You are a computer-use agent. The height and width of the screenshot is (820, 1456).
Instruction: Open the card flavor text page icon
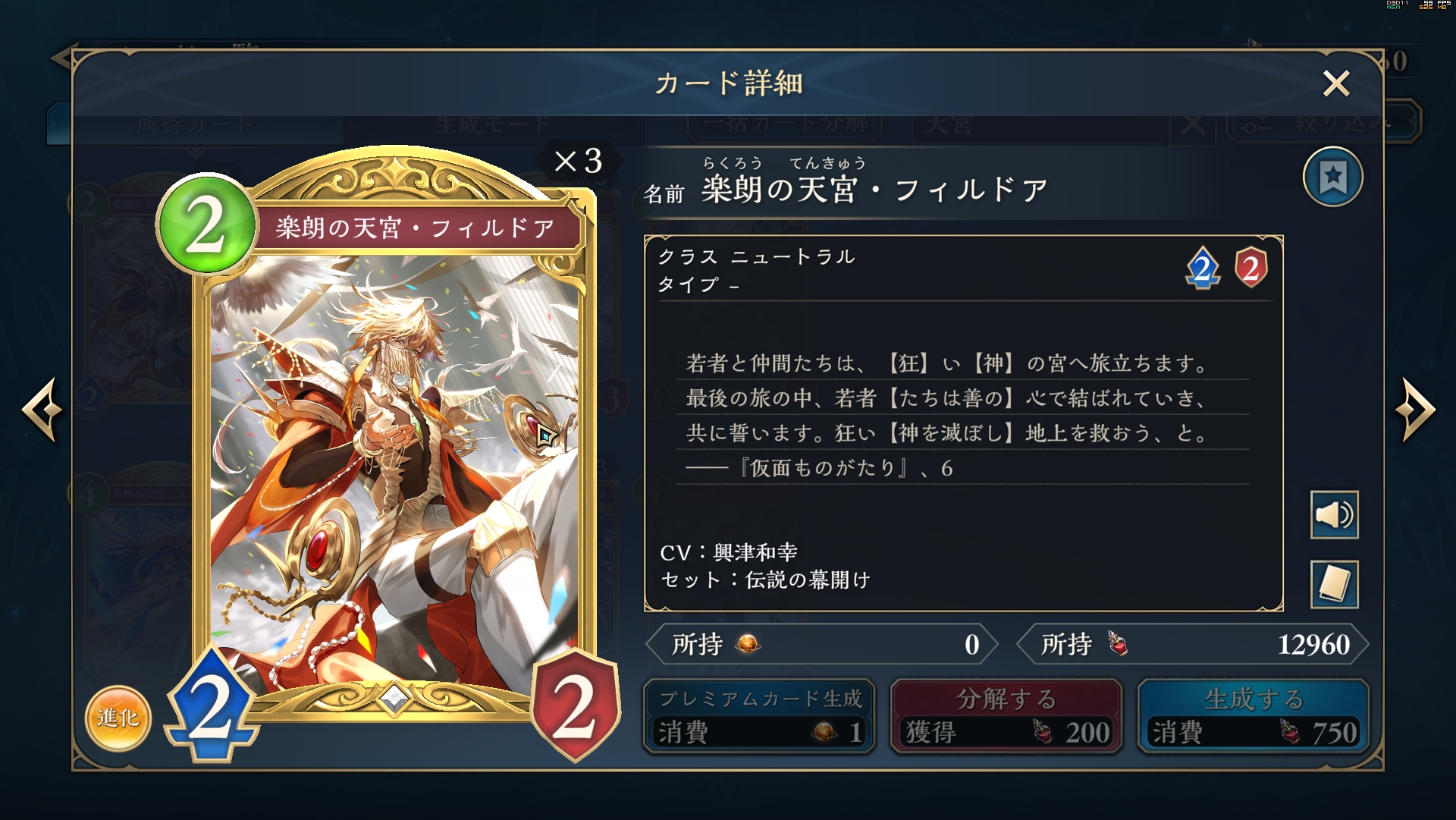click(1334, 584)
